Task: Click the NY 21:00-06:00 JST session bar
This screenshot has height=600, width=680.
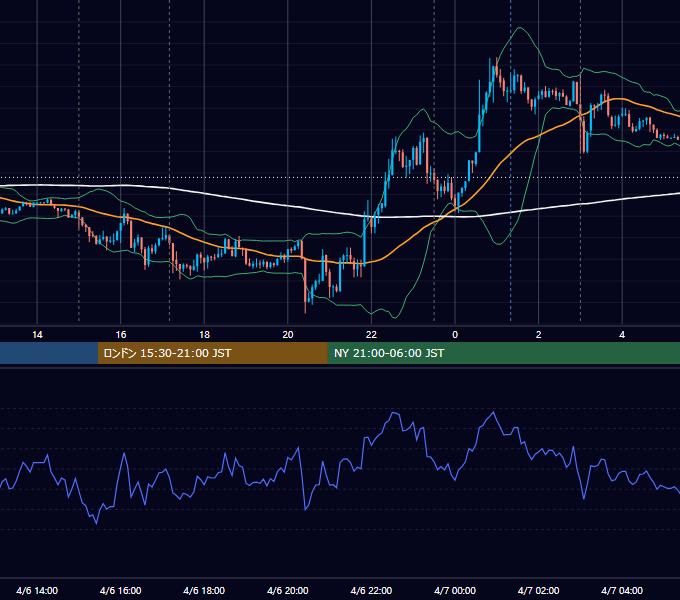Action: 503,353
